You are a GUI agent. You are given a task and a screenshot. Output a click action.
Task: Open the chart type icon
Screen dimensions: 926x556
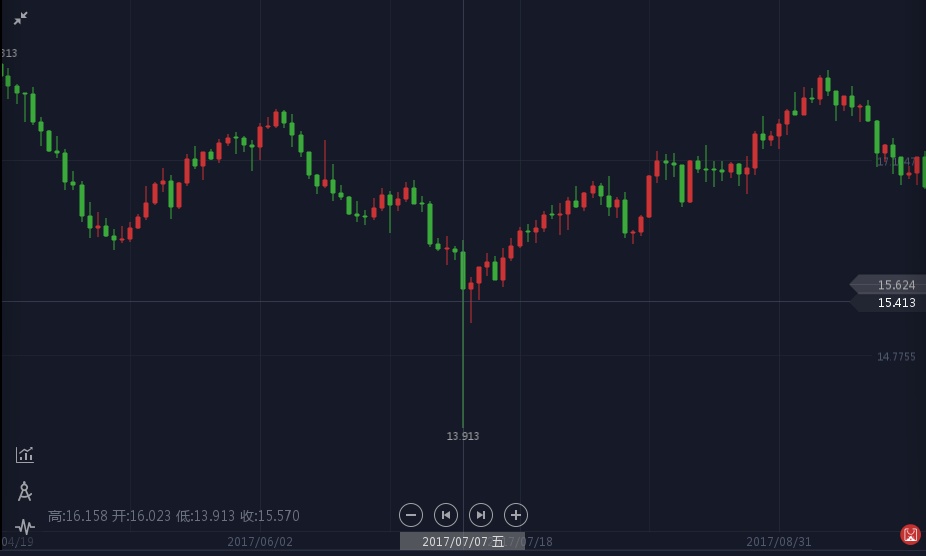click(x=25, y=455)
